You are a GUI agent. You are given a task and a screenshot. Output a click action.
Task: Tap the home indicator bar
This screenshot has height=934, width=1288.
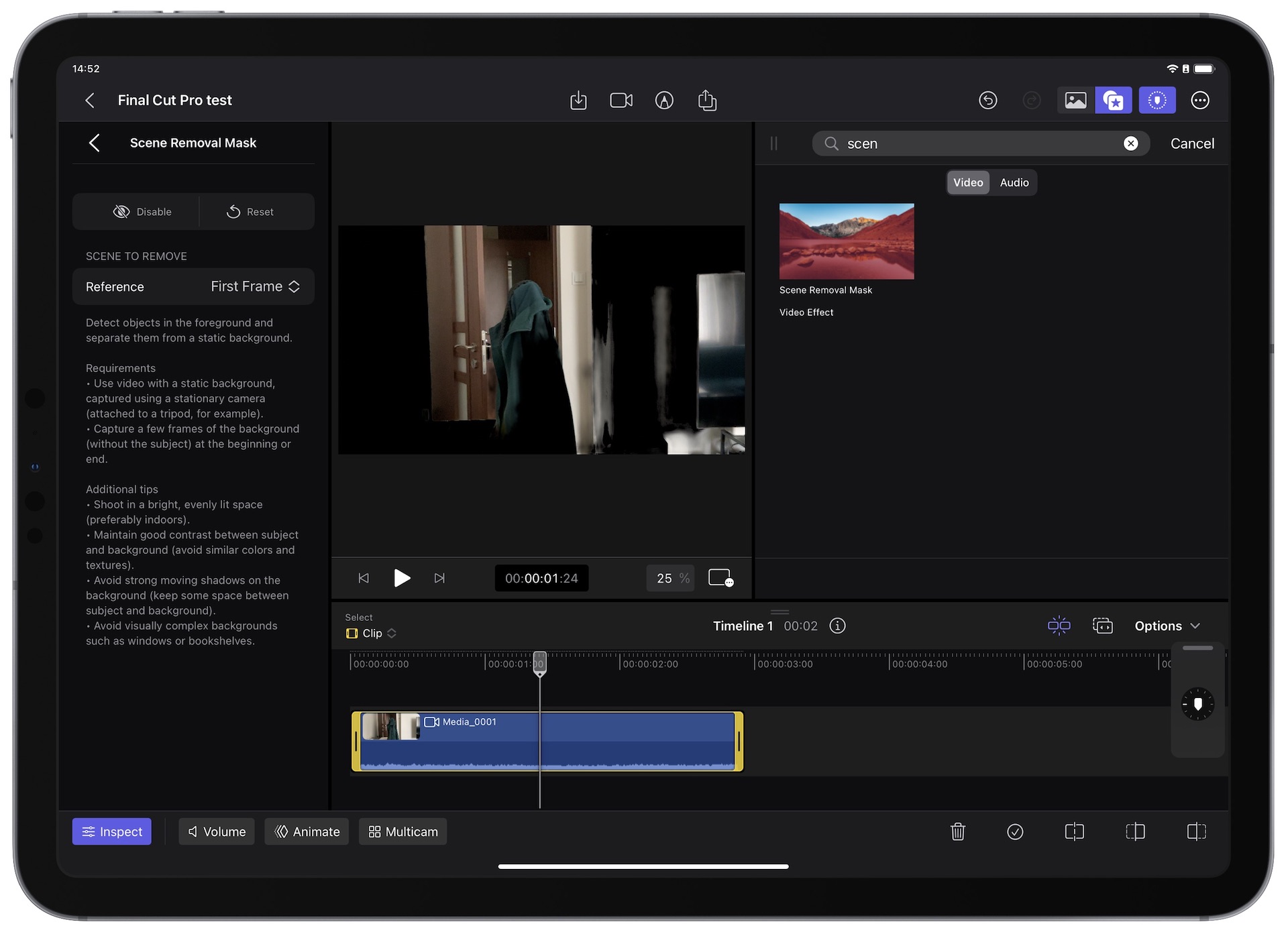tap(643, 866)
